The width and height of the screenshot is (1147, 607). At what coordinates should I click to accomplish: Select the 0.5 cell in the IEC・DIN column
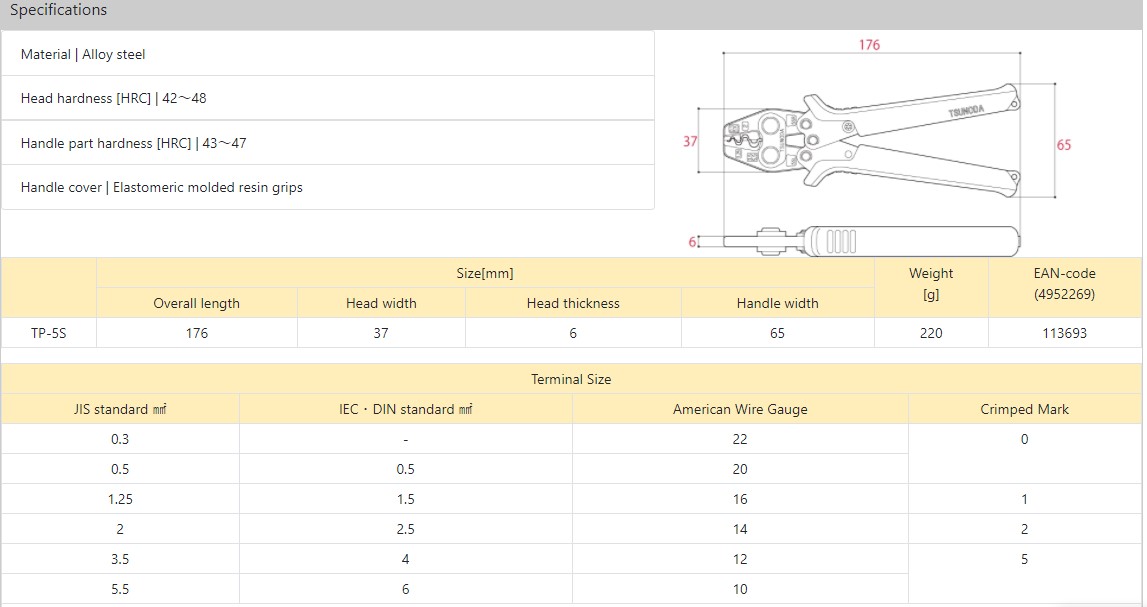pyautogui.click(x=406, y=469)
